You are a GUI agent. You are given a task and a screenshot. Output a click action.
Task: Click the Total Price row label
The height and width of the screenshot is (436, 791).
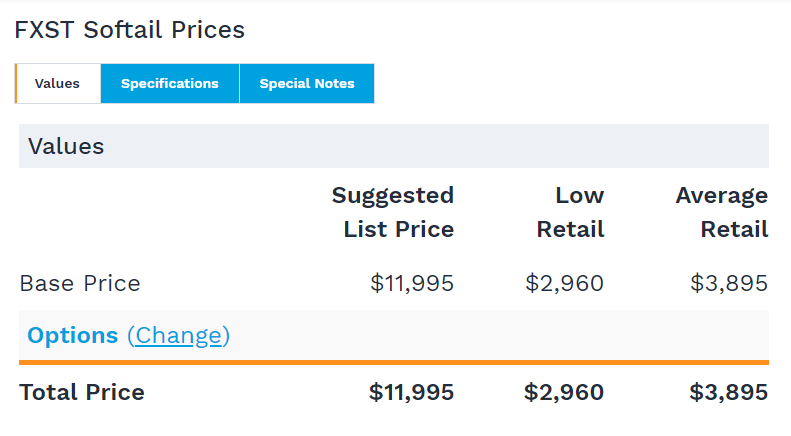82,392
